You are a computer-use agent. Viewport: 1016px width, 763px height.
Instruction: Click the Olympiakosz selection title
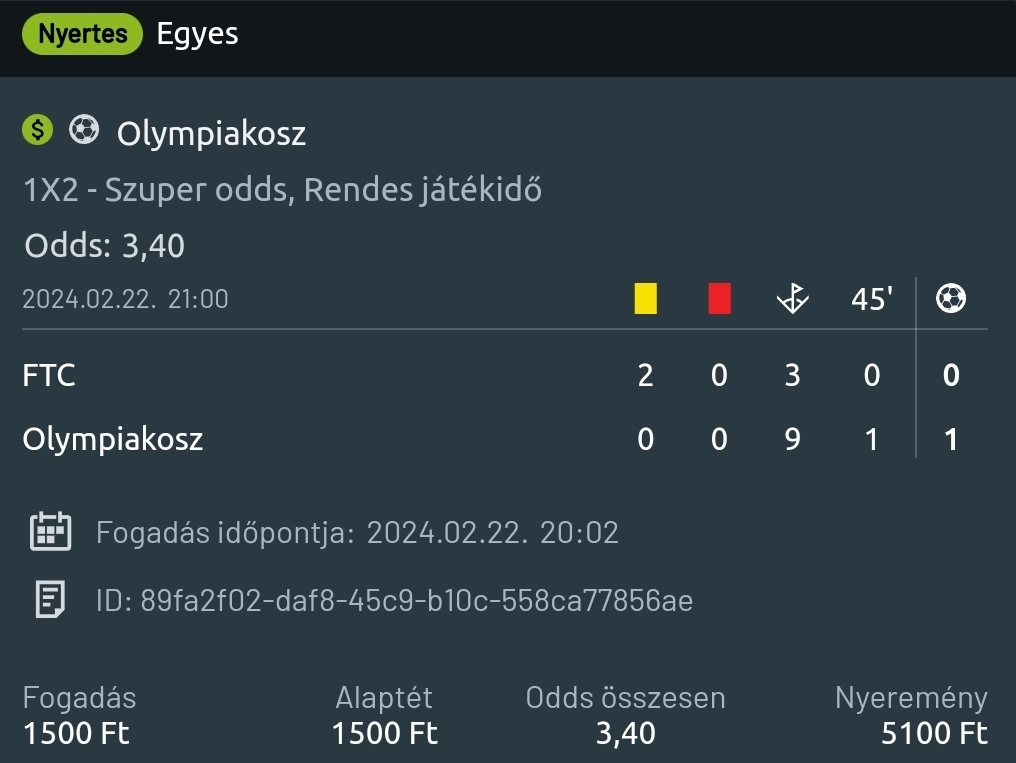211,134
